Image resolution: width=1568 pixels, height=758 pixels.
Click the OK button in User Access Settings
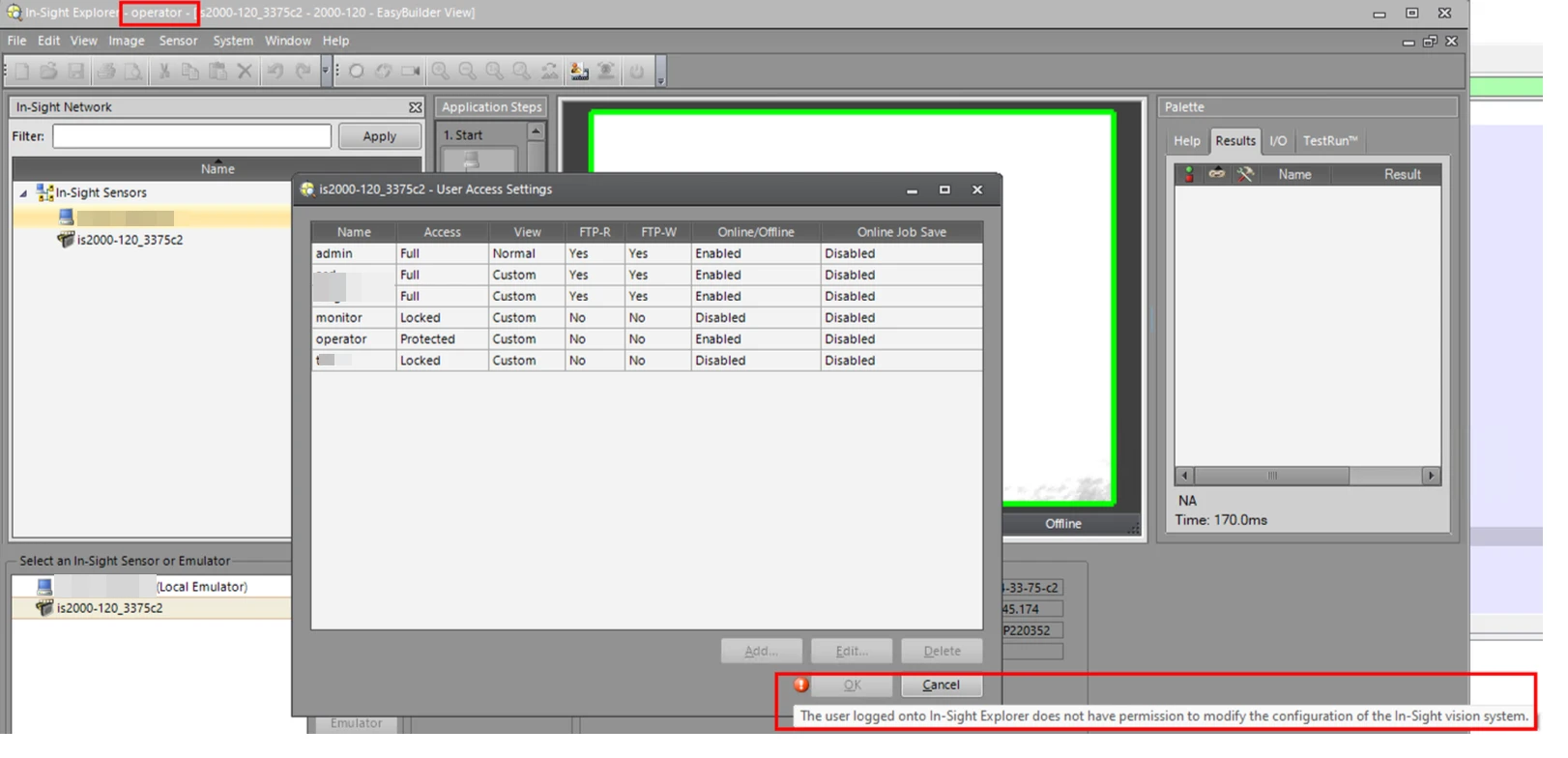coord(852,685)
